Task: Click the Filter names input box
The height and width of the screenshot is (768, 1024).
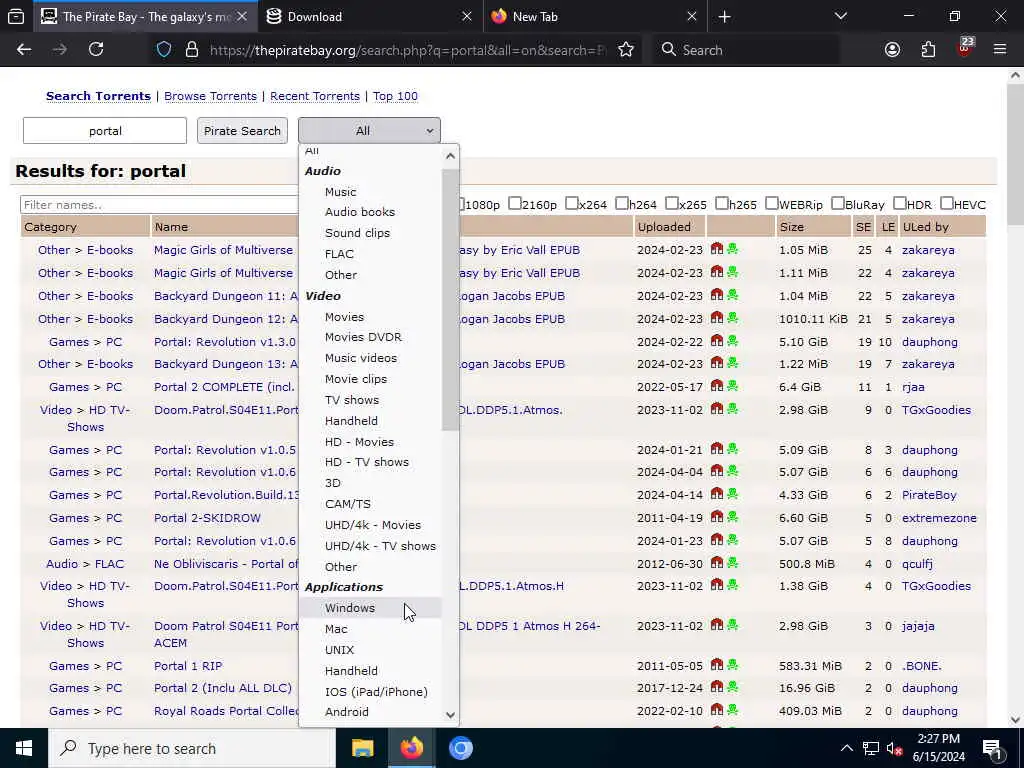Action: [x=159, y=204]
